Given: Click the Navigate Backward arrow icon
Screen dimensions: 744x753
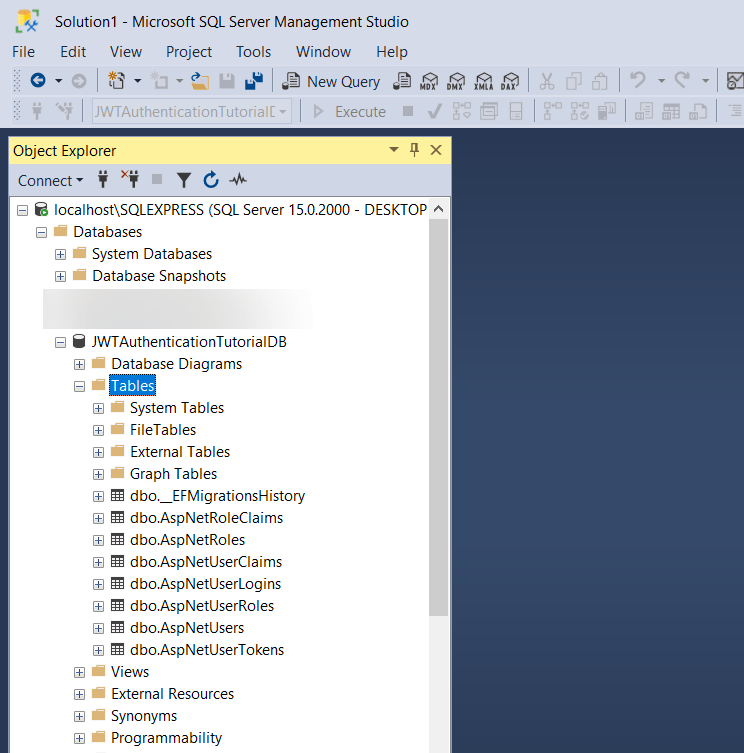Looking at the screenshot, I should click(38, 80).
